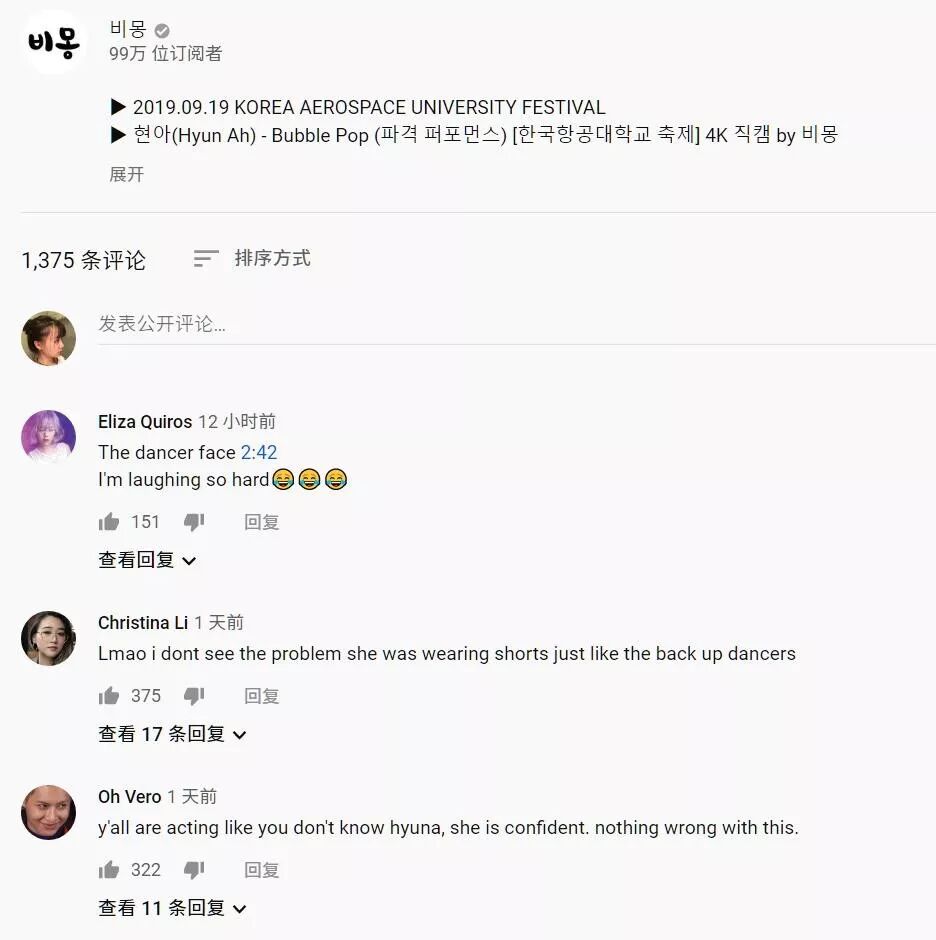Expand the video description with 展开
Screen dimensions: 936x940
click(127, 174)
